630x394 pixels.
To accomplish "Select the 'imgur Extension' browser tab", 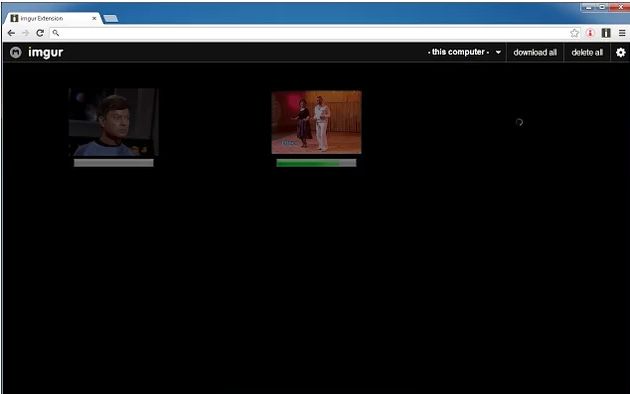I will pos(53,18).
